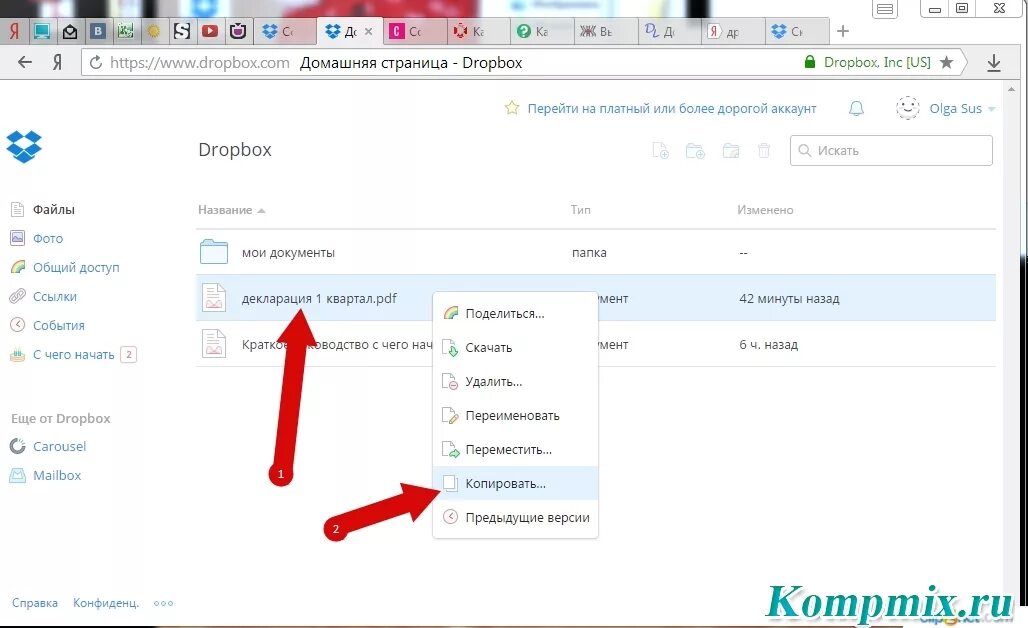Open the Справка footer link
Image resolution: width=1028 pixels, height=628 pixels.
tap(35, 603)
